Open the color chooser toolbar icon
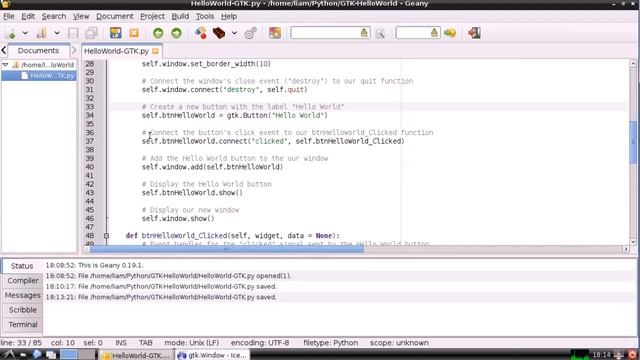Image resolution: width=640 pixels, height=360 pixels. click(275, 33)
